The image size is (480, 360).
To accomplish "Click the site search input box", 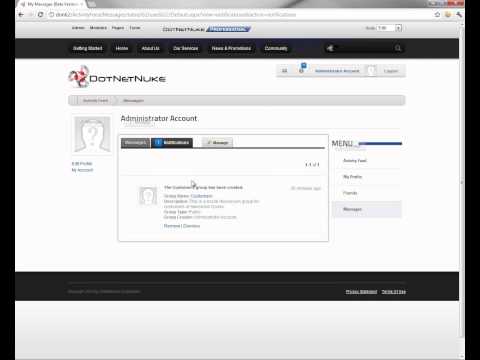I will 363,48.
